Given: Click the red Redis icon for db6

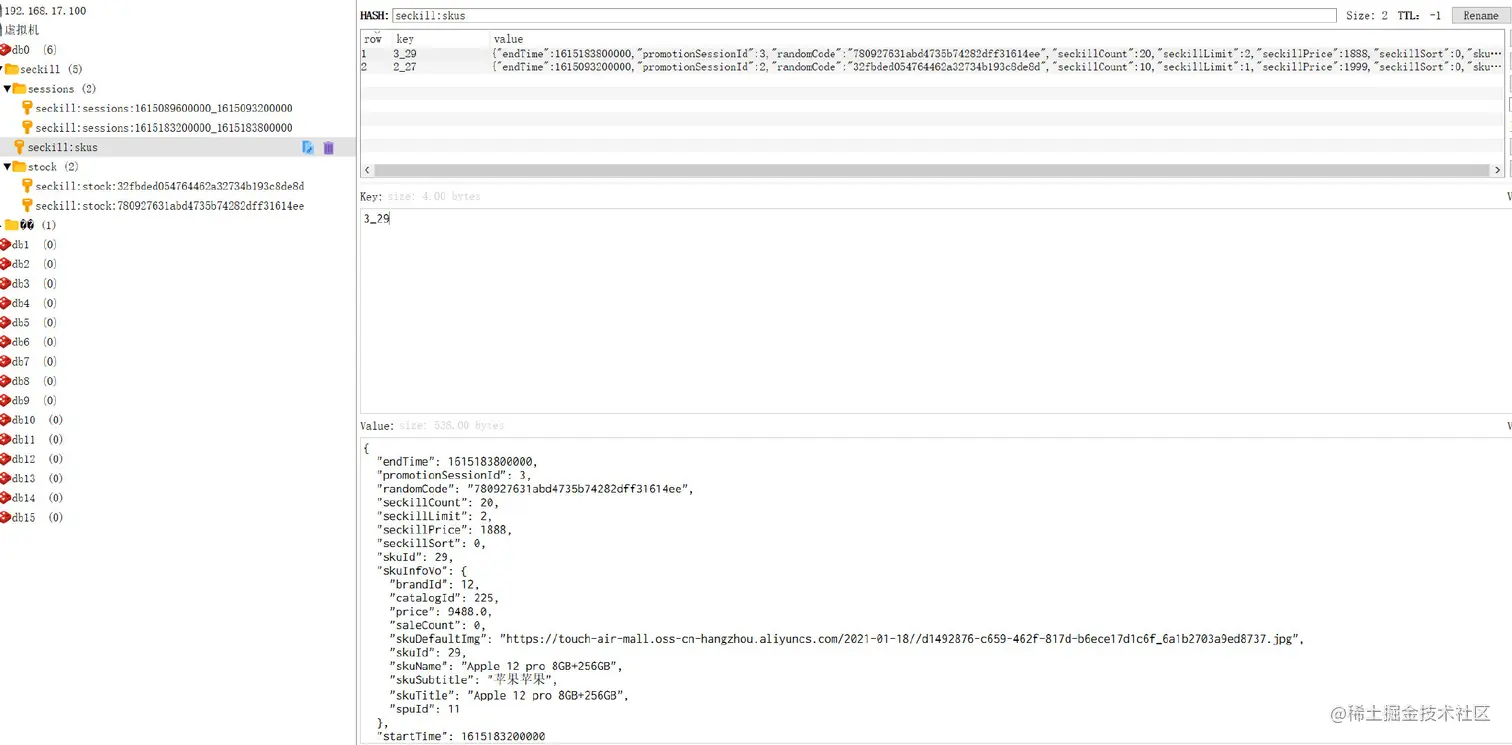Looking at the screenshot, I should pos(5,342).
